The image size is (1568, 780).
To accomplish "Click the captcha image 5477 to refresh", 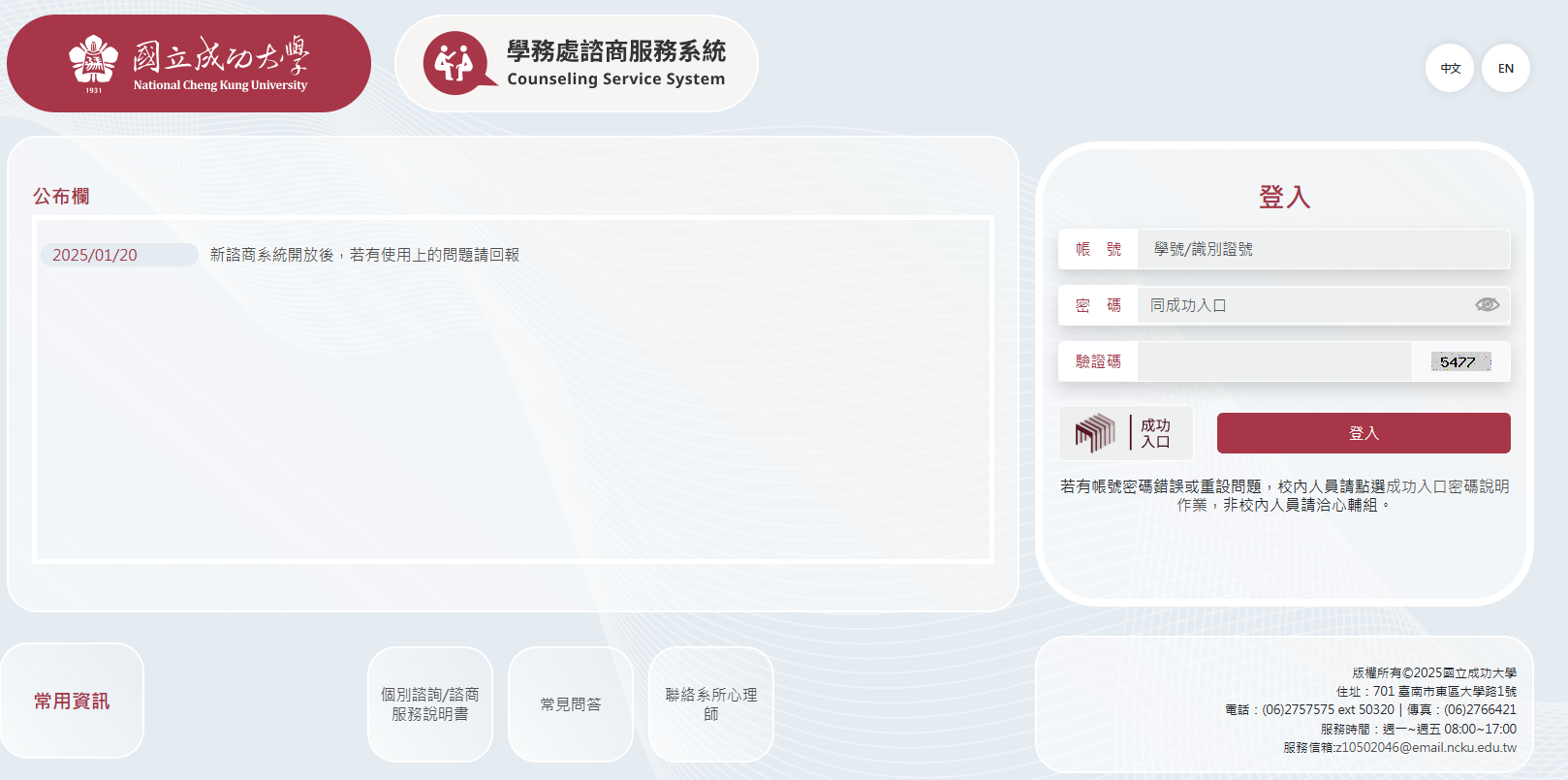I will point(1460,362).
